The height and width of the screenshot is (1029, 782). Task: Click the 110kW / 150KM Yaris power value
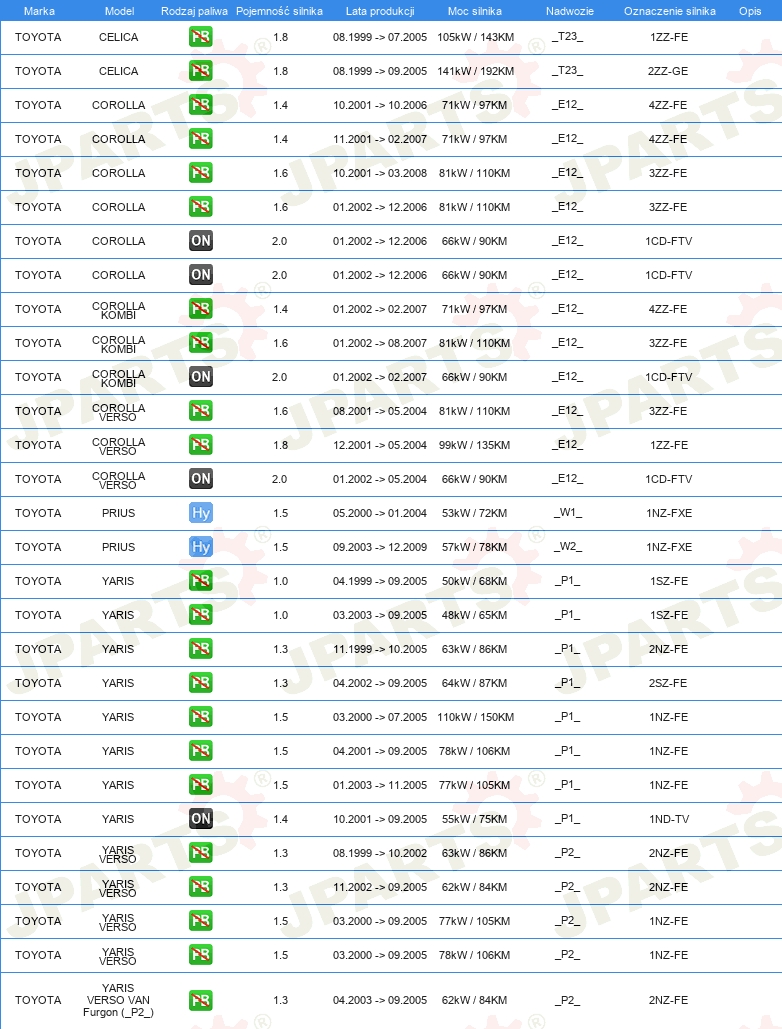pyautogui.click(x=476, y=717)
